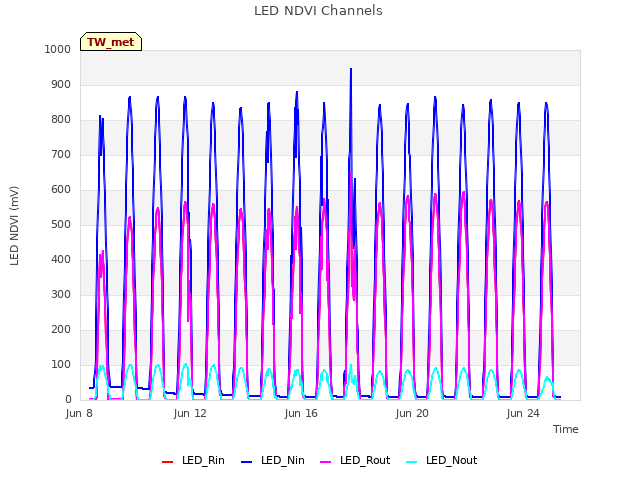This screenshot has height=480, width=640.
Task: Select the LED_Nout legend entry
Action: click(x=442, y=460)
